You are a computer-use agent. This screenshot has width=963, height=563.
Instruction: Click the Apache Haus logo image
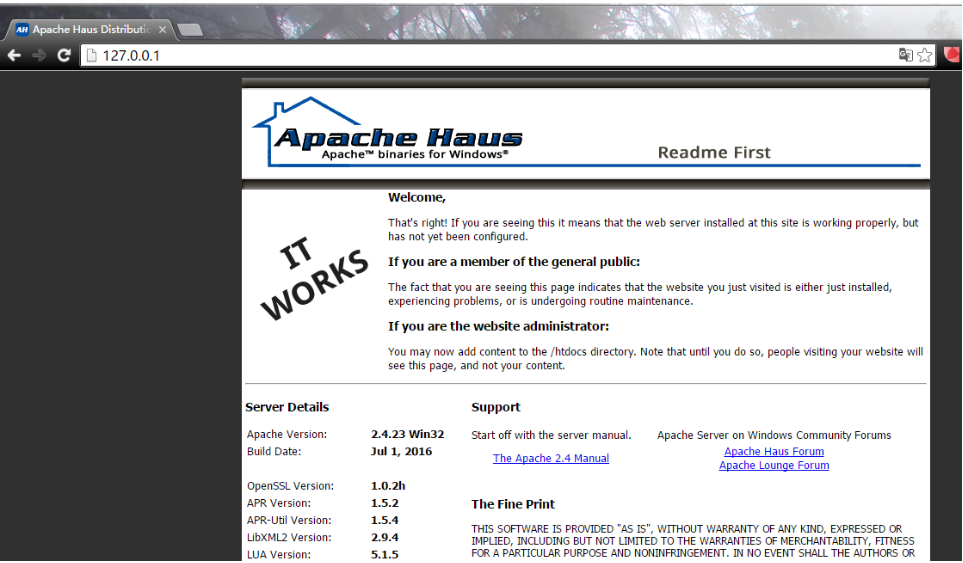(x=387, y=132)
